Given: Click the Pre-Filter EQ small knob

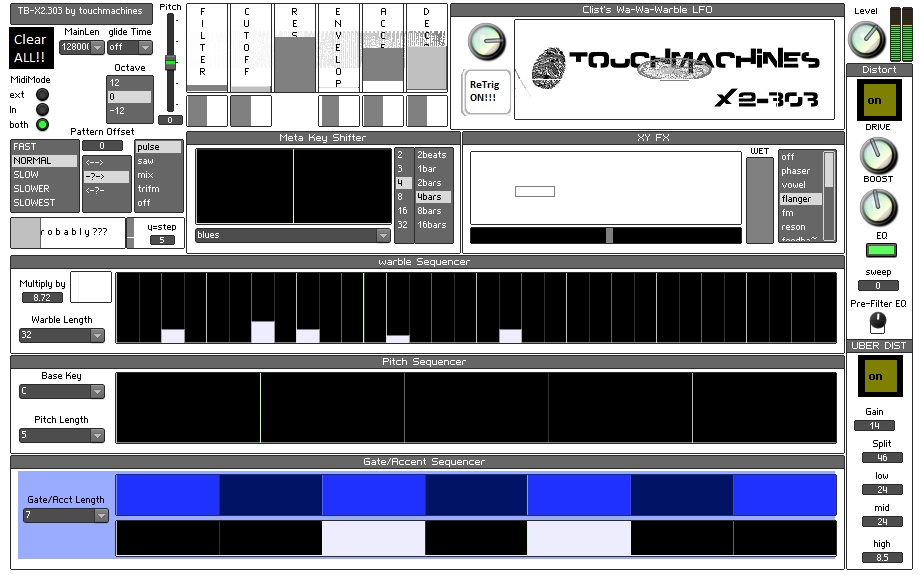Looking at the screenshot, I should click(x=878, y=322).
